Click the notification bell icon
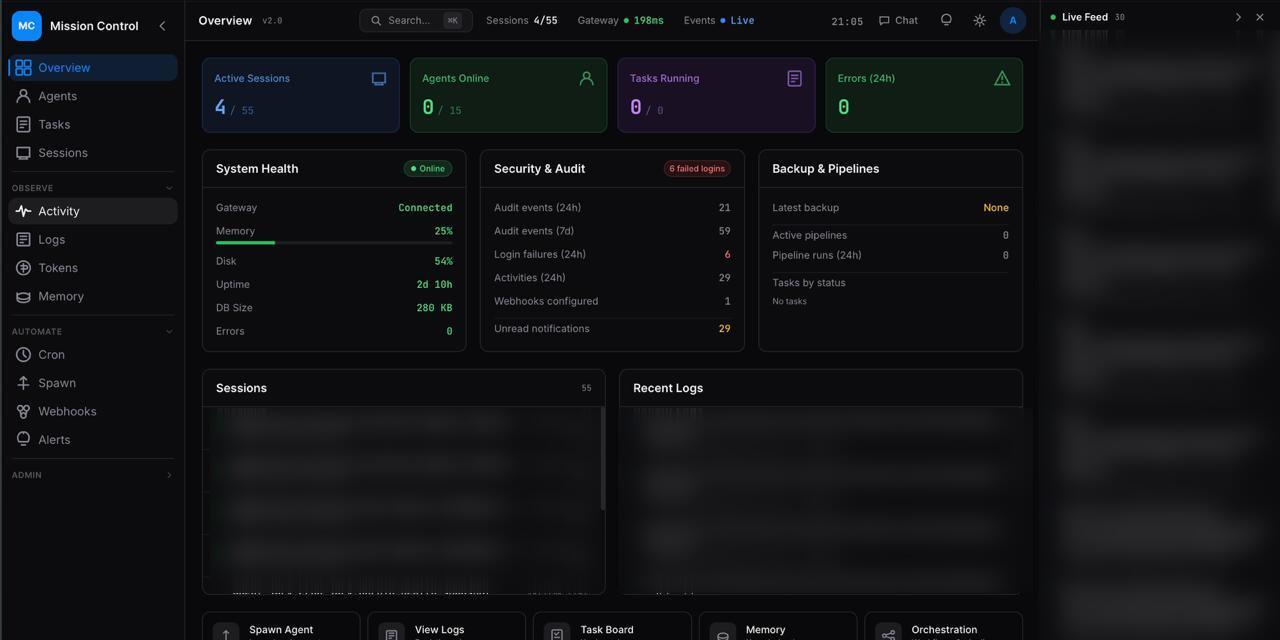 [946, 20]
